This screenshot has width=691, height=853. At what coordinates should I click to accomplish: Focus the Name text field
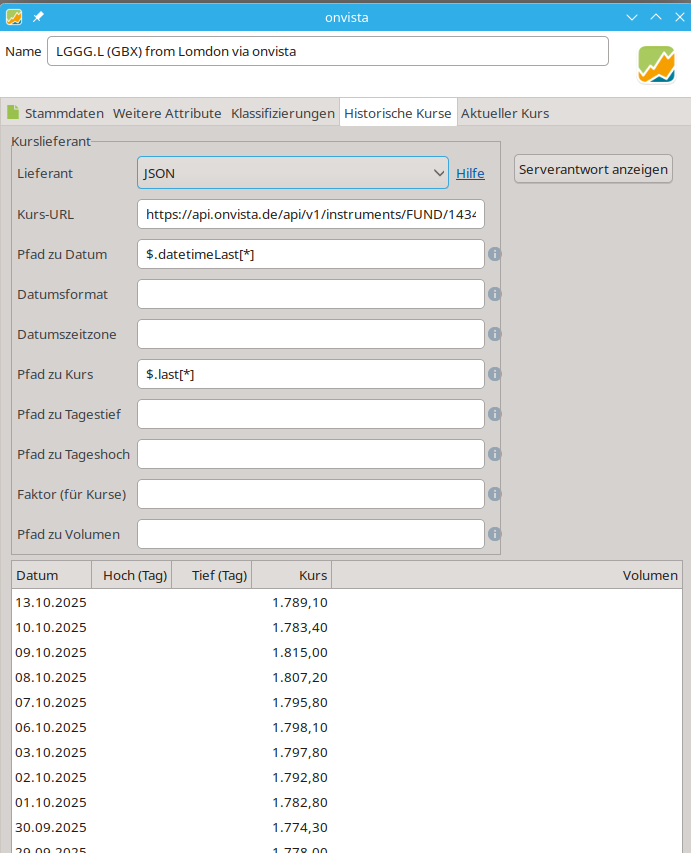(x=327, y=51)
